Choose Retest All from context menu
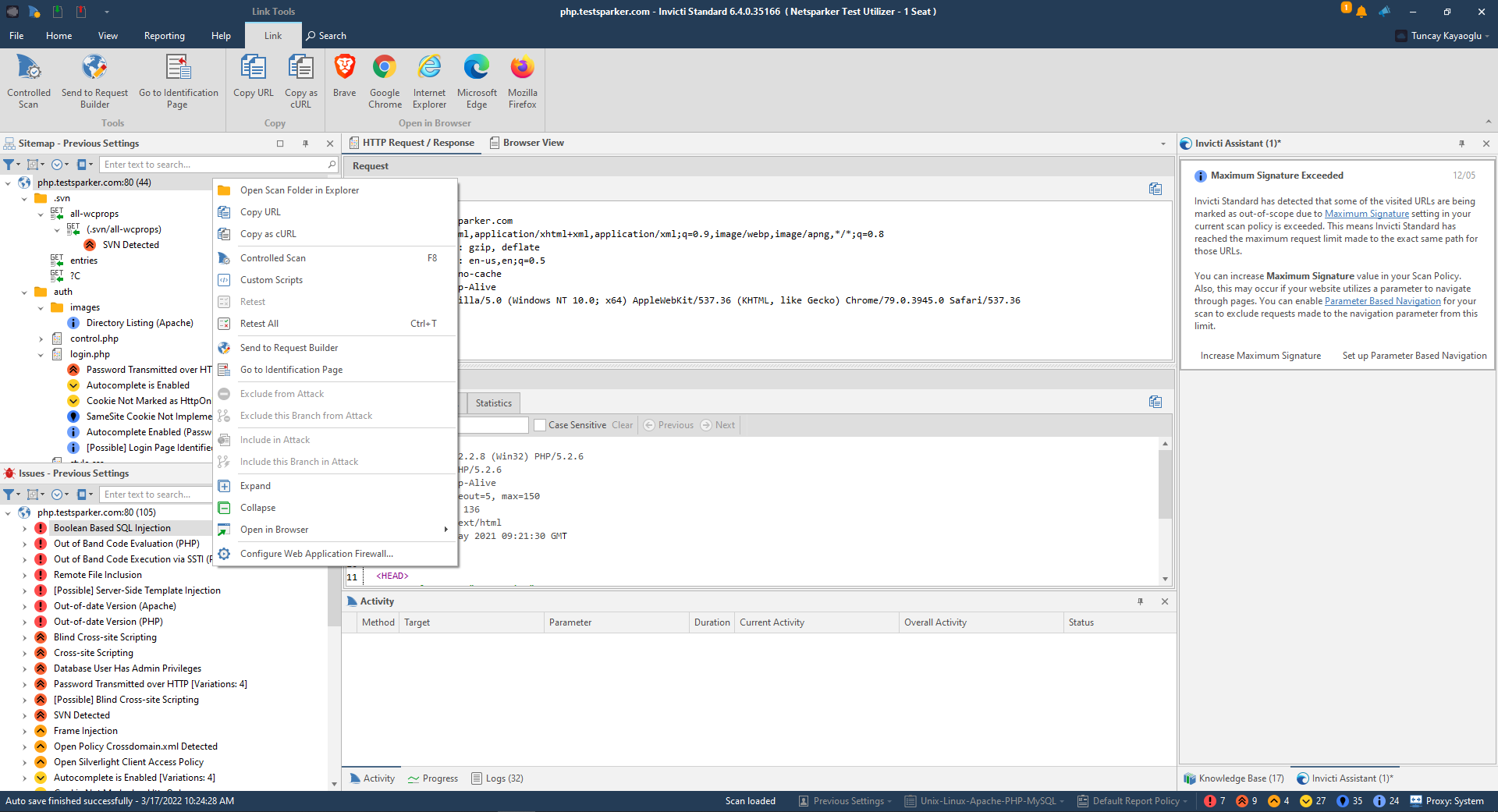1498x812 pixels. tap(335, 324)
